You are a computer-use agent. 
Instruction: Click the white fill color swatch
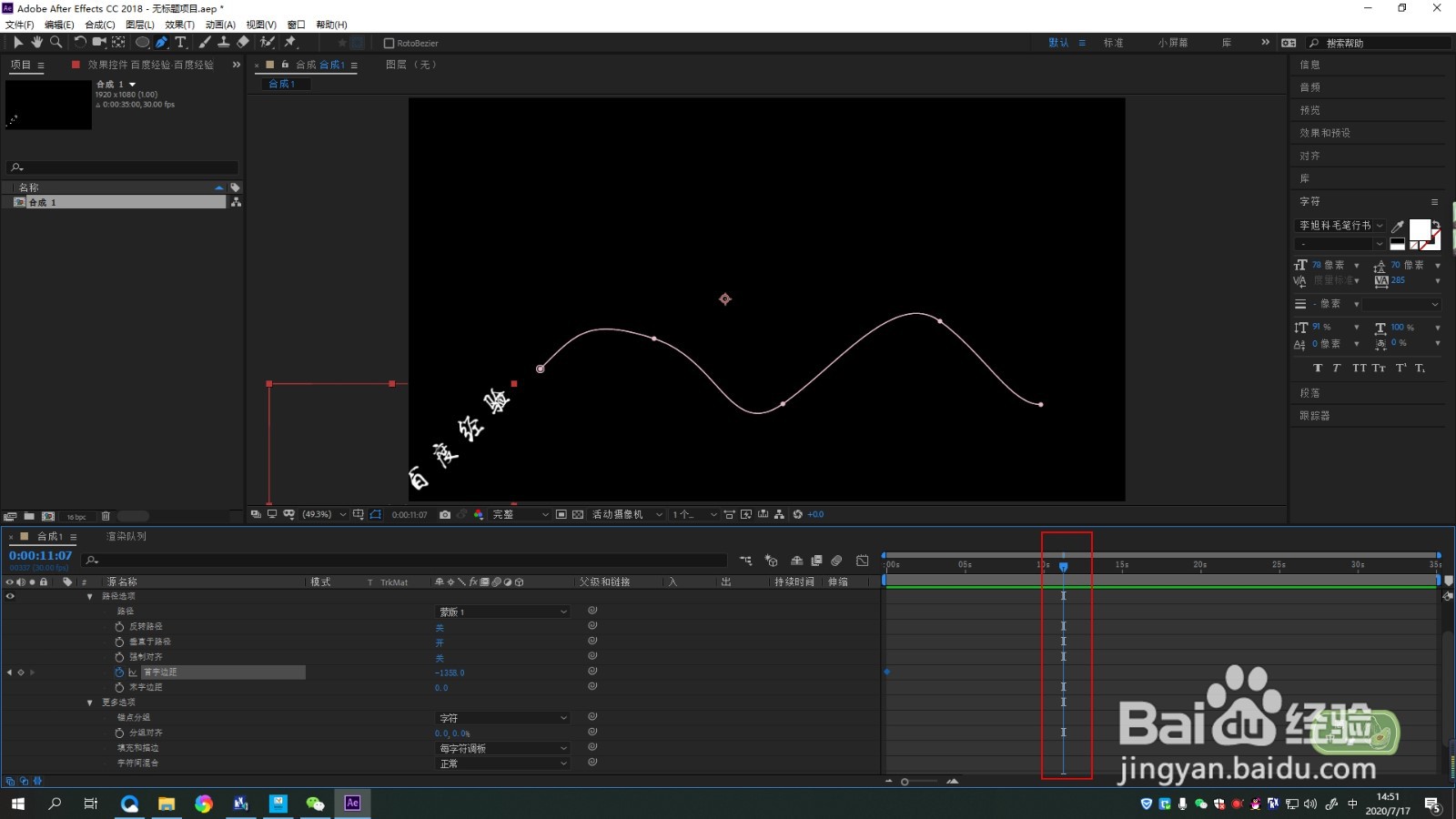pyautogui.click(x=1420, y=229)
